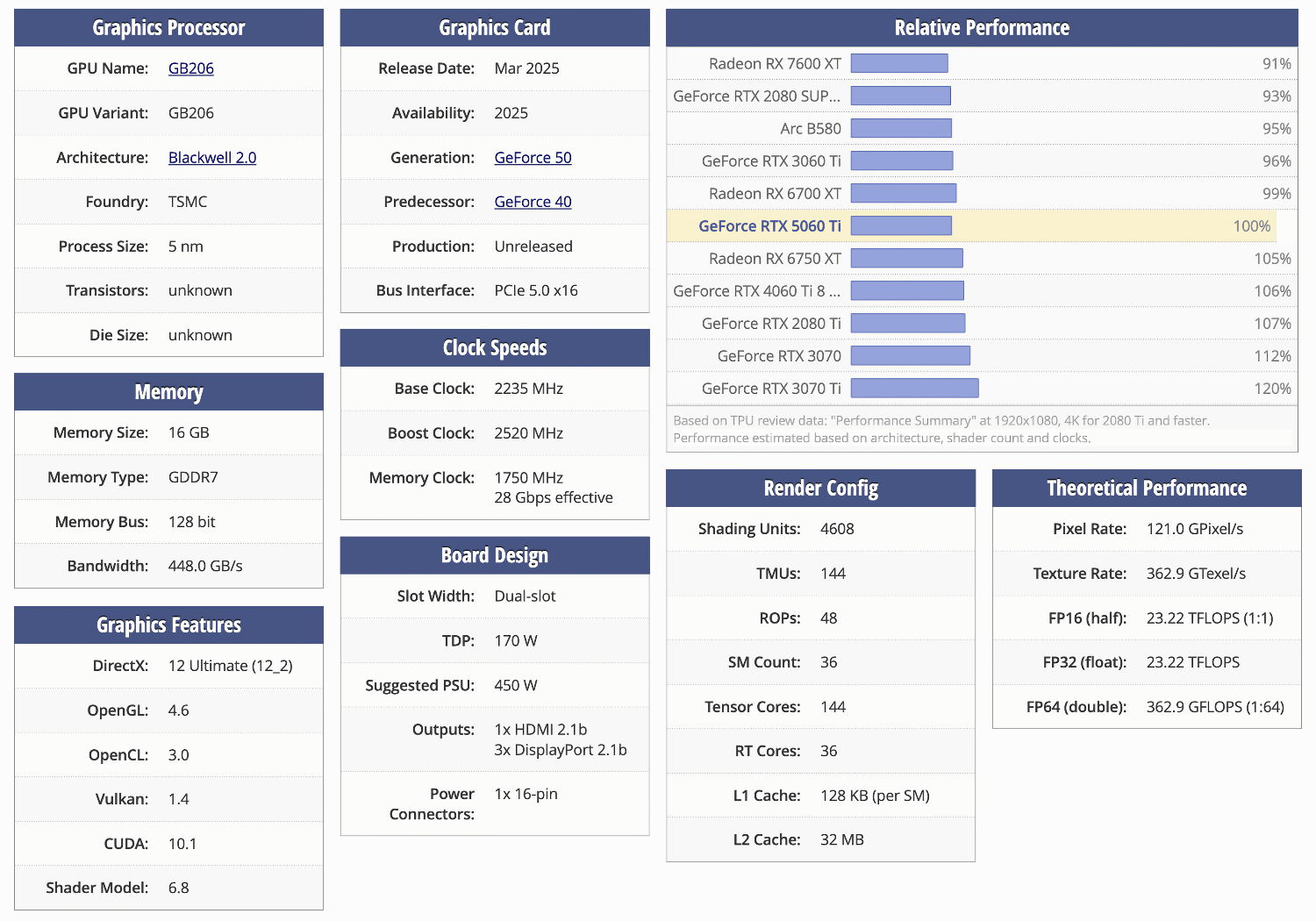1316x921 pixels.
Task: Click the DirectX value 12 Ultimate (12_2)
Action: [231, 666]
